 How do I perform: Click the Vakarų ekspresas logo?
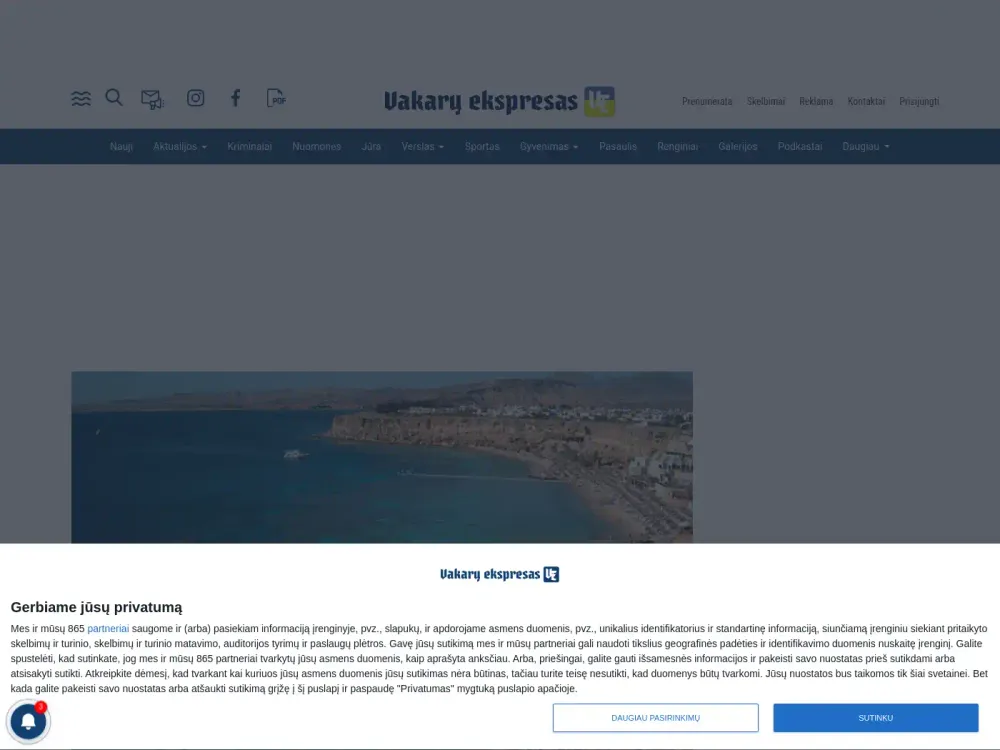tap(497, 100)
